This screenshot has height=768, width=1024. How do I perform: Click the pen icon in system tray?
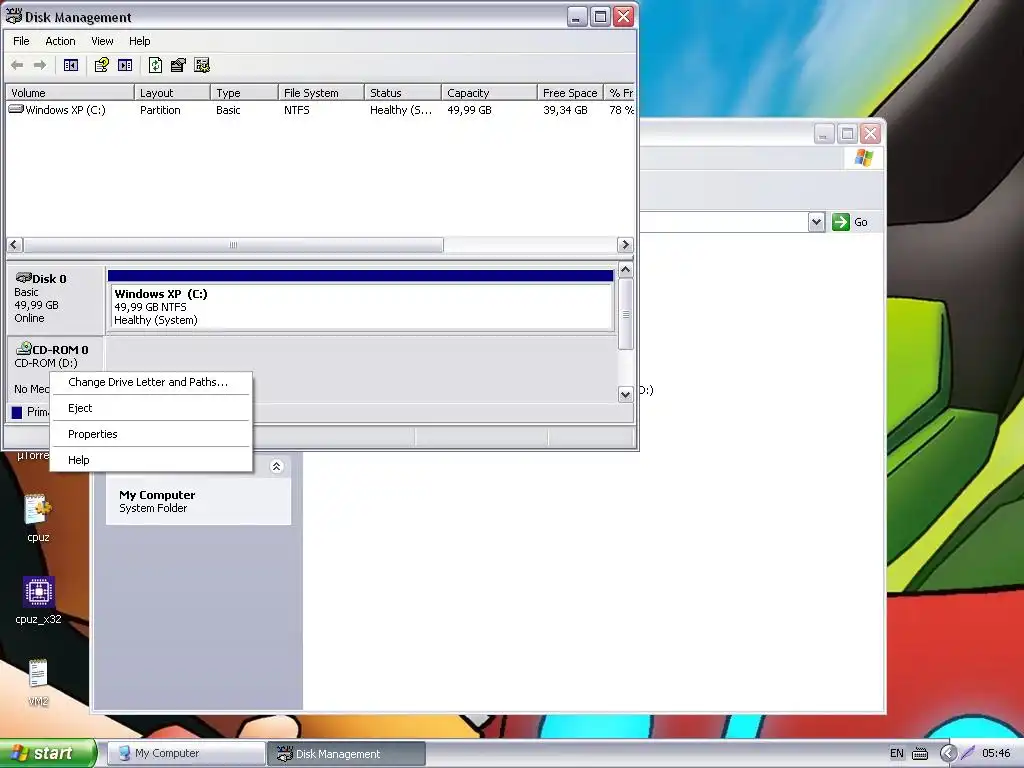click(x=968, y=753)
